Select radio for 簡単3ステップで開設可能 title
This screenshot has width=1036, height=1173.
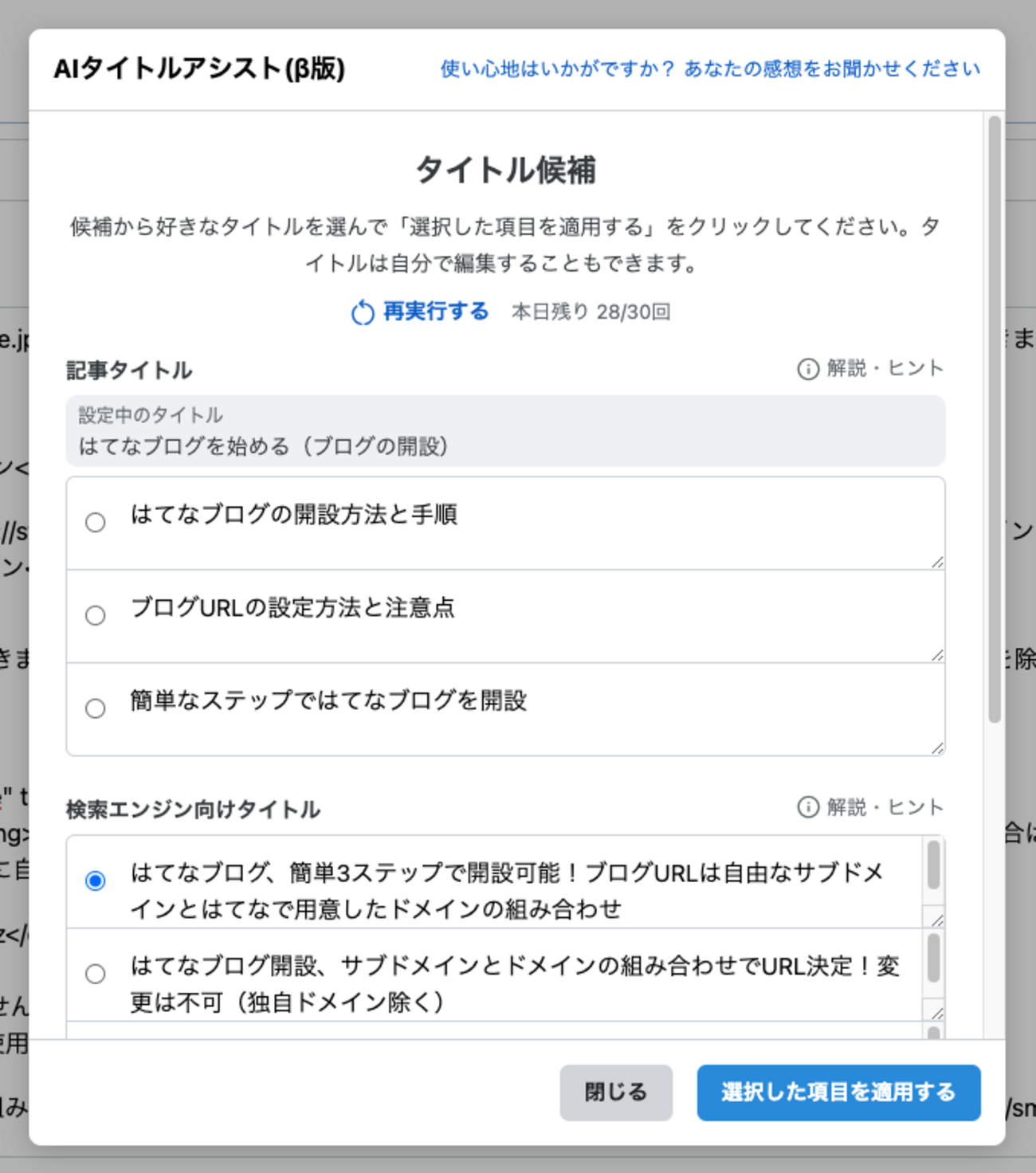coord(96,881)
